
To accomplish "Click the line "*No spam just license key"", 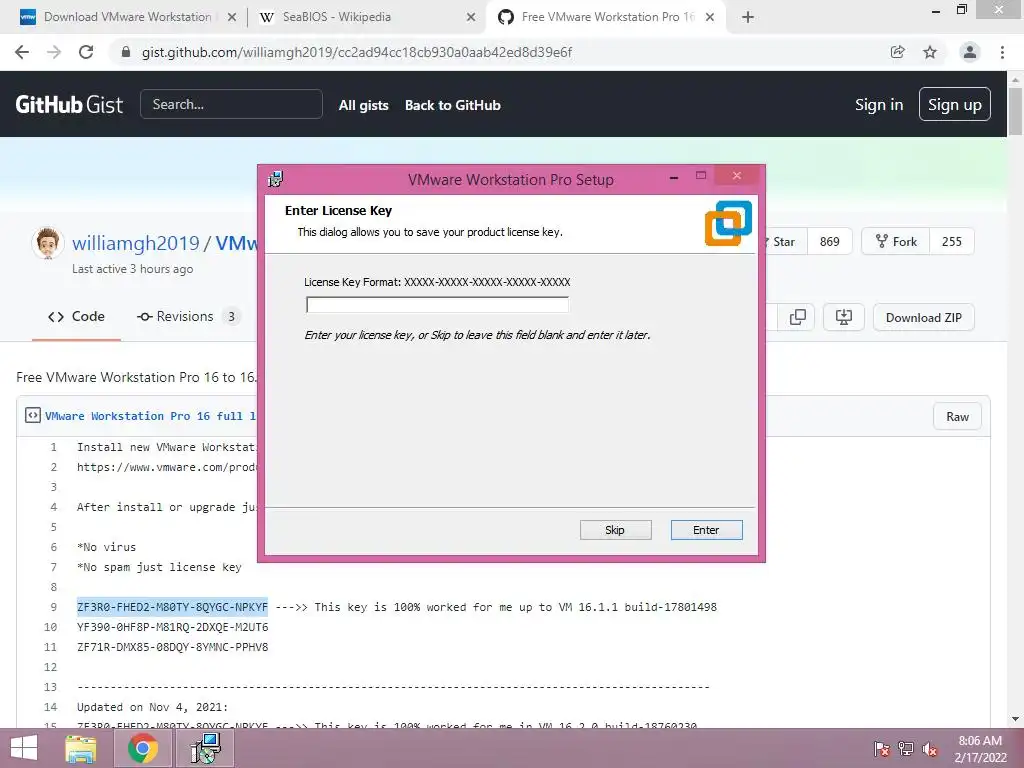I will (159, 567).
